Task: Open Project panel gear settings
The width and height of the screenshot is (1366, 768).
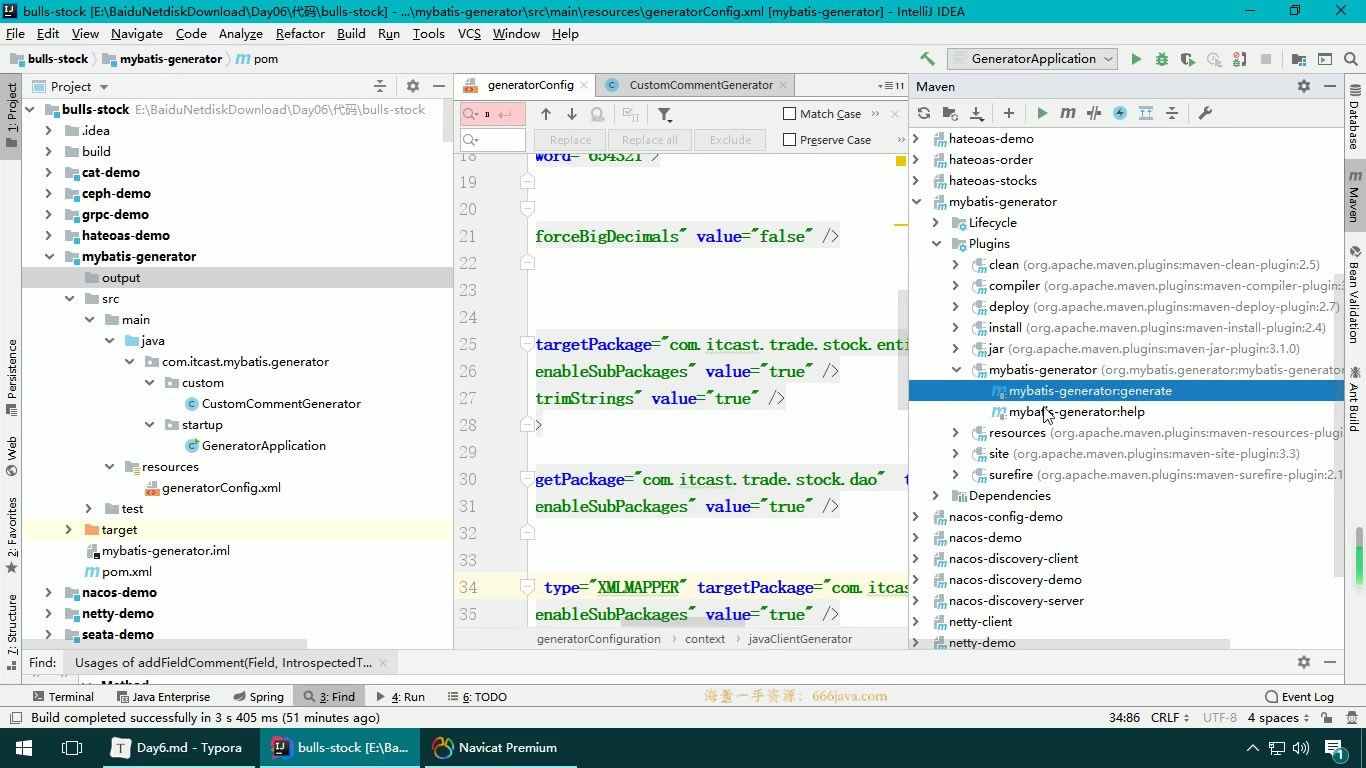Action: click(x=413, y=86)
